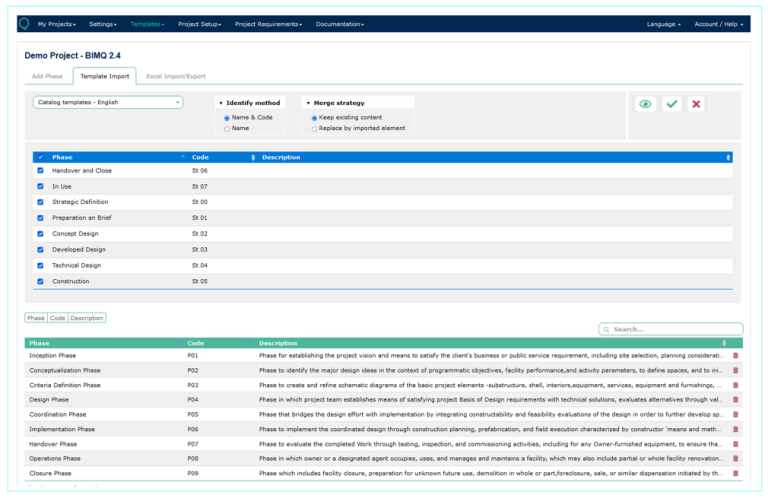Select Replace by imported element strategy
The height and width of the screenshot is (498, 768).
click(x=314, y=129)
